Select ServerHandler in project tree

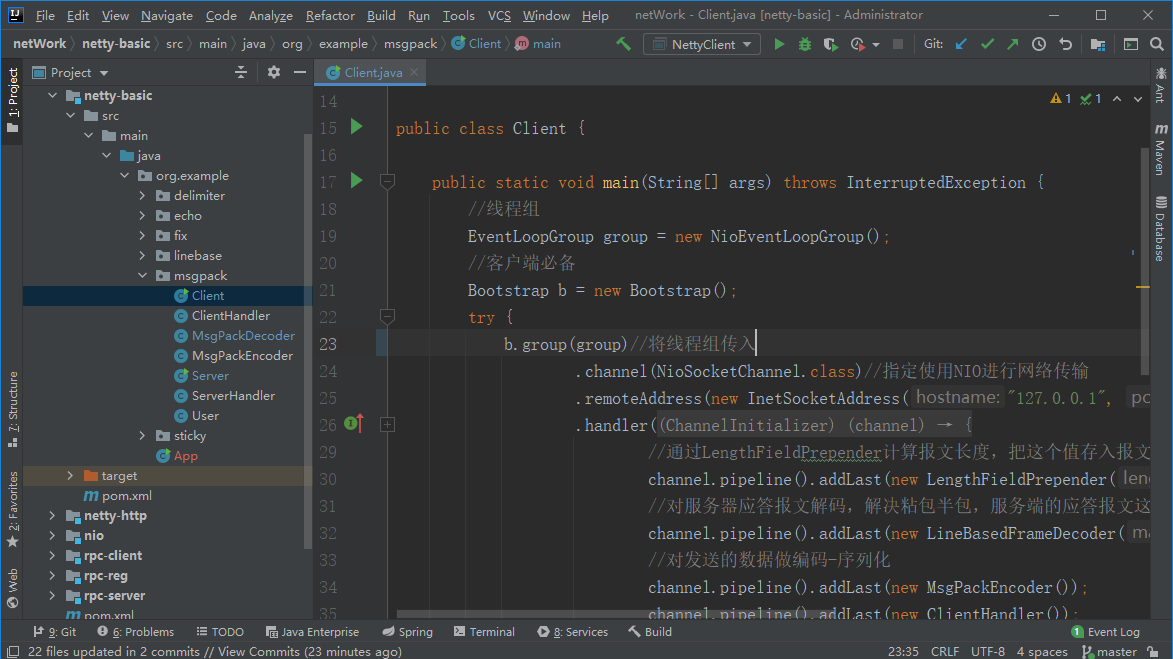tap(233, 395)
